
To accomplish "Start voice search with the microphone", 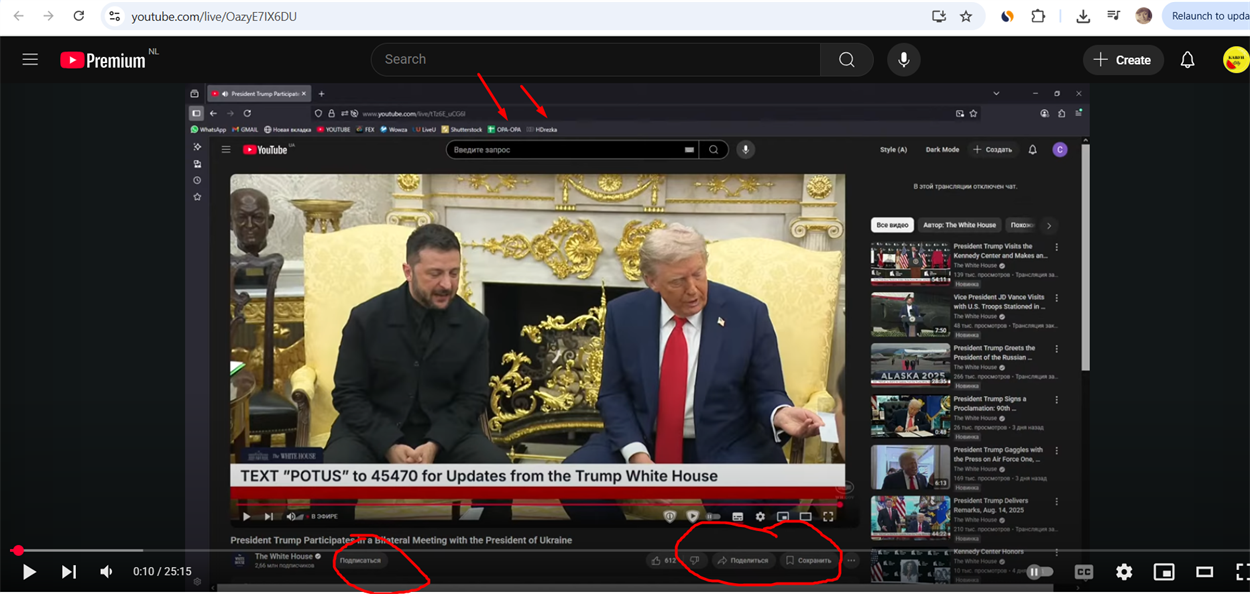I will [x=903, y=60].
